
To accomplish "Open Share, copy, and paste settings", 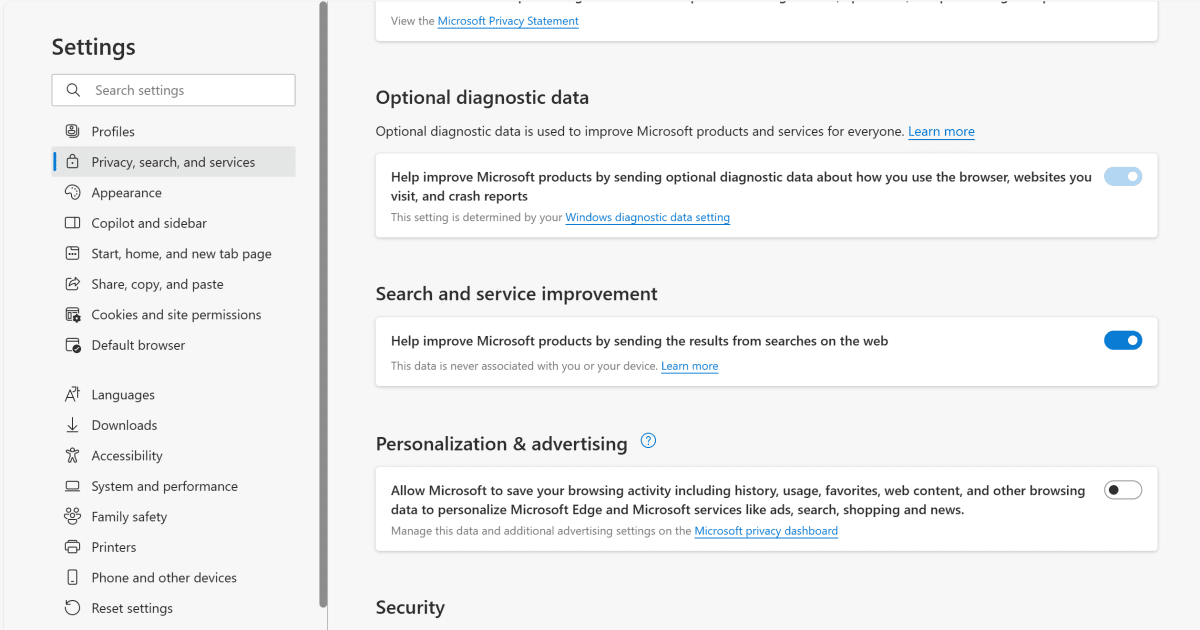I will [x=174, y=284].
